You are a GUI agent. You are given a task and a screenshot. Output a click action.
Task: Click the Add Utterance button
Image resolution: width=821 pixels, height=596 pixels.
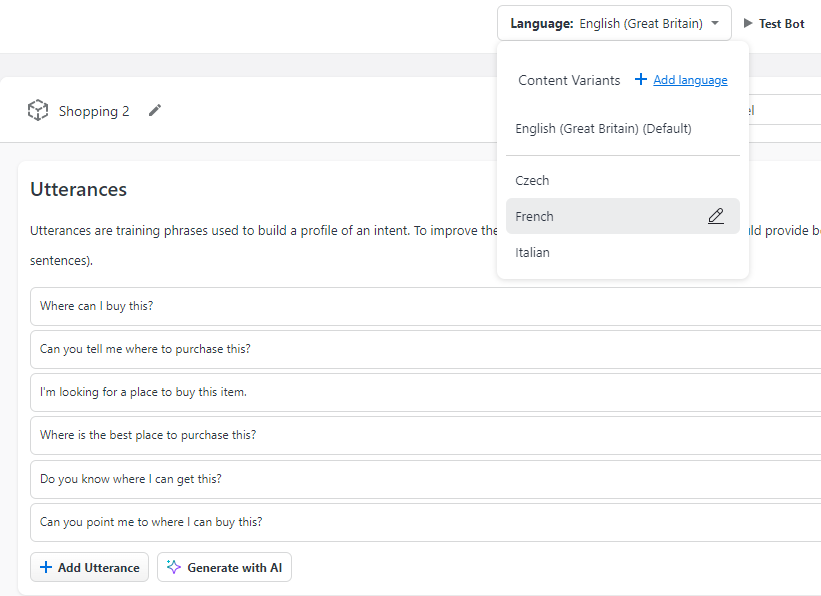(x=89, y=567)
